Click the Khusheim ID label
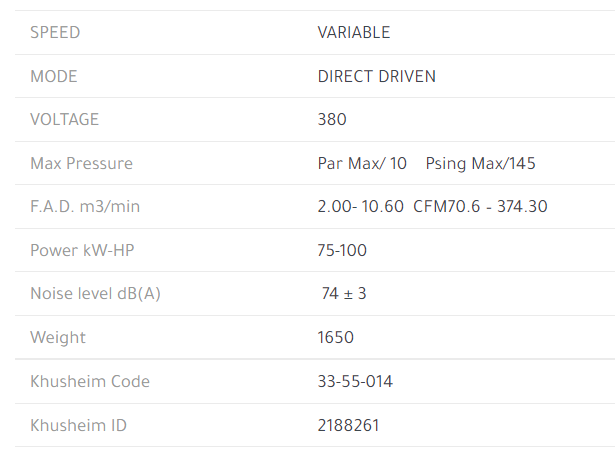 [79, 426]
